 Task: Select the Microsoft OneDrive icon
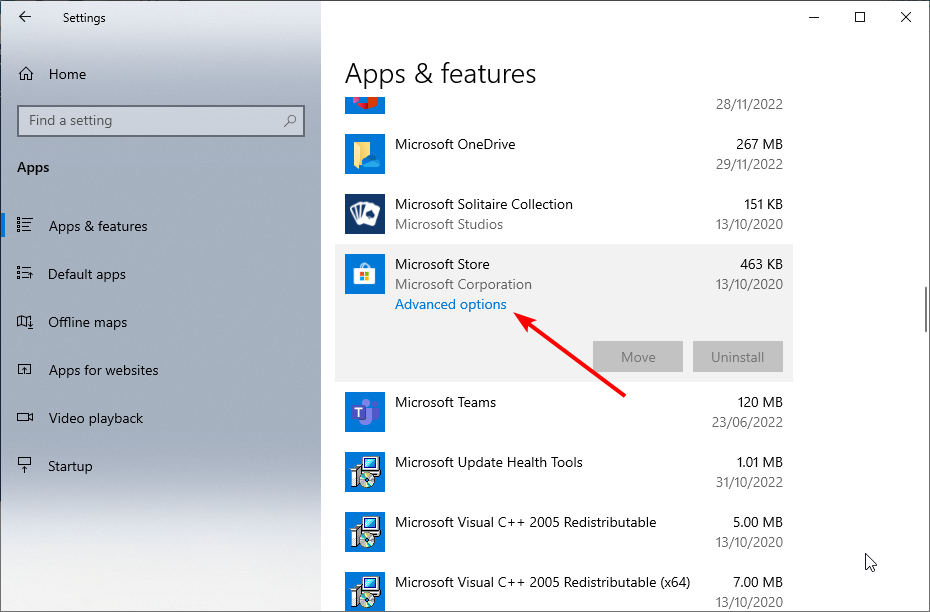pyautogui.click(x=365, y=154)
